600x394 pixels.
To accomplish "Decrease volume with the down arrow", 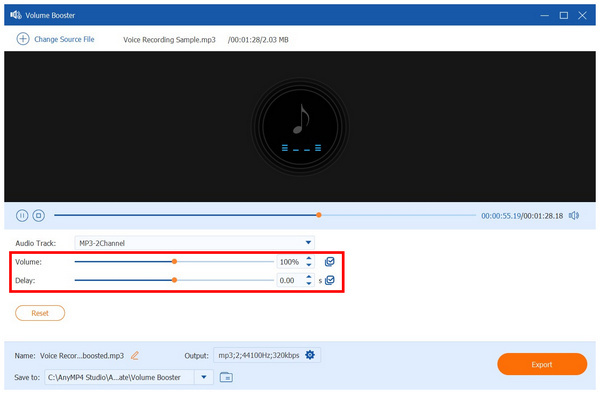I will pyautogui.click(x=309, y=265).
